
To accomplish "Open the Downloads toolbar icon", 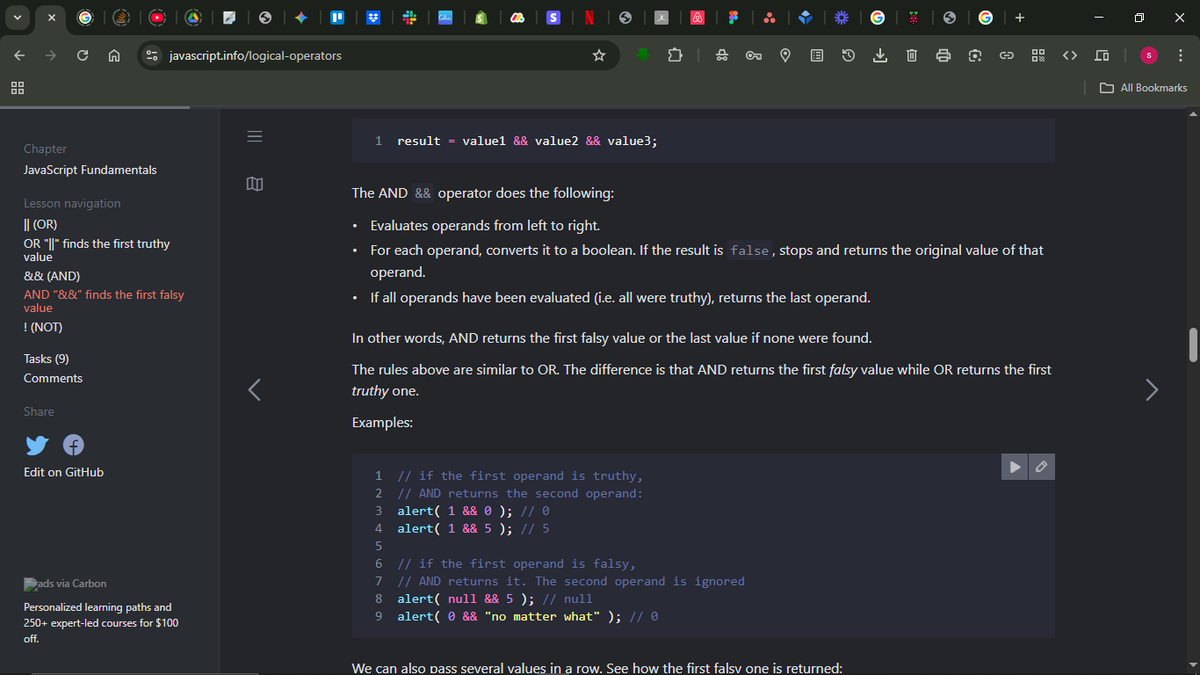I will 879,55.
